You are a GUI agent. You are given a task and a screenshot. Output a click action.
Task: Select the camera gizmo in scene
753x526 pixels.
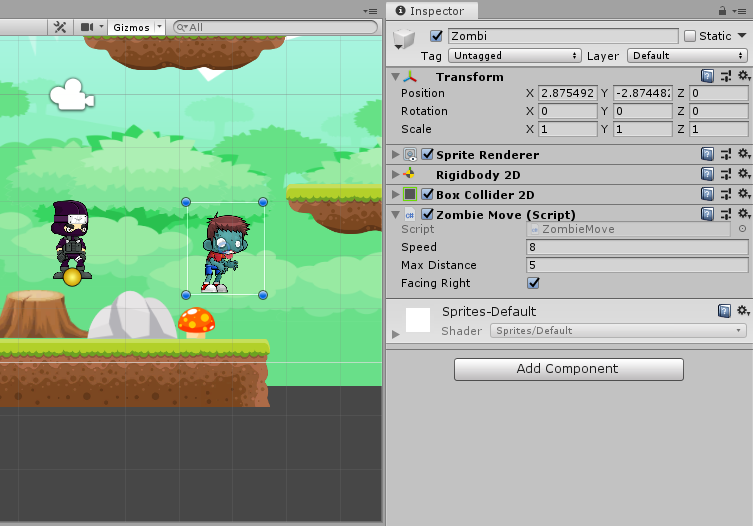68,94
